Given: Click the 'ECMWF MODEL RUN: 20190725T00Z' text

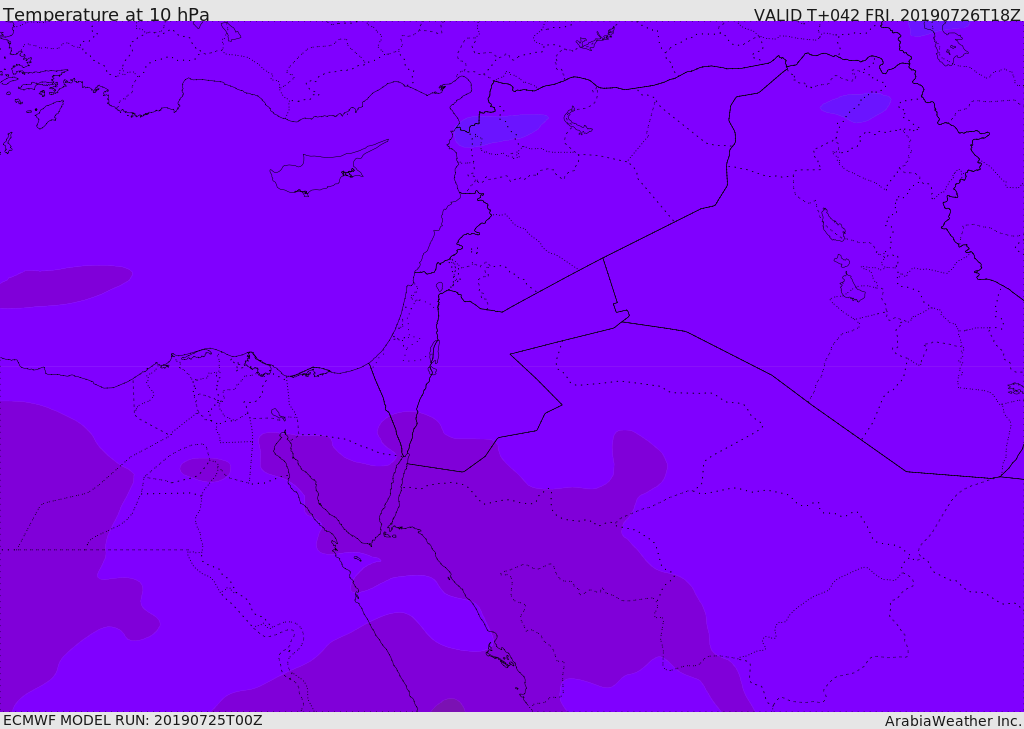Looking at the screenshot, I should click(x=133, y=720).
